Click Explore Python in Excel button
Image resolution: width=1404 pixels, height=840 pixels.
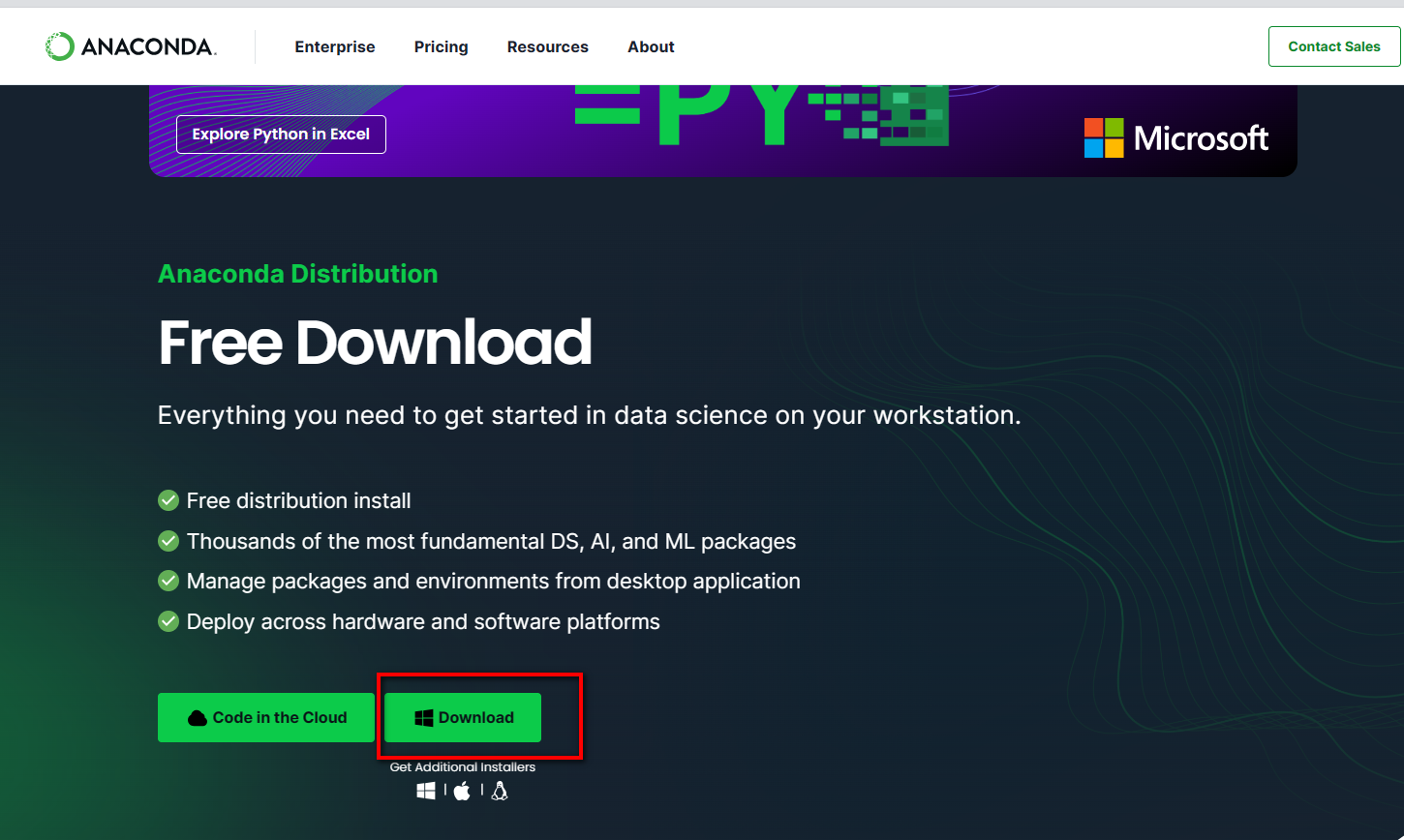281,135
